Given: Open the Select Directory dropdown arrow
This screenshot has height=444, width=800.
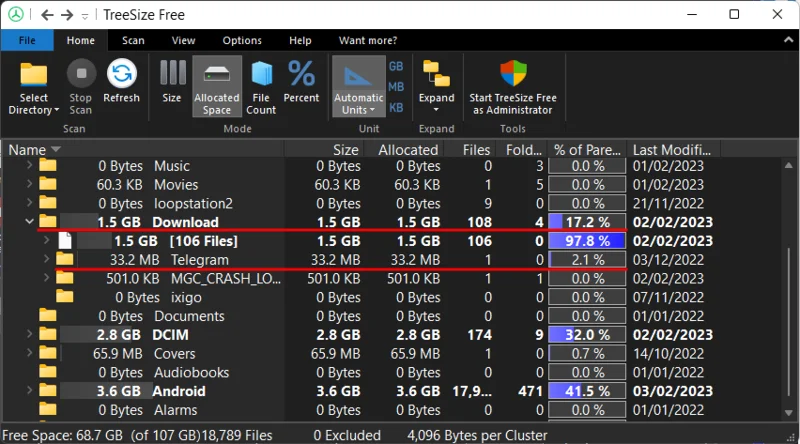Looking at the screenshot, I should pyautogui.click(x=56, y=110).
